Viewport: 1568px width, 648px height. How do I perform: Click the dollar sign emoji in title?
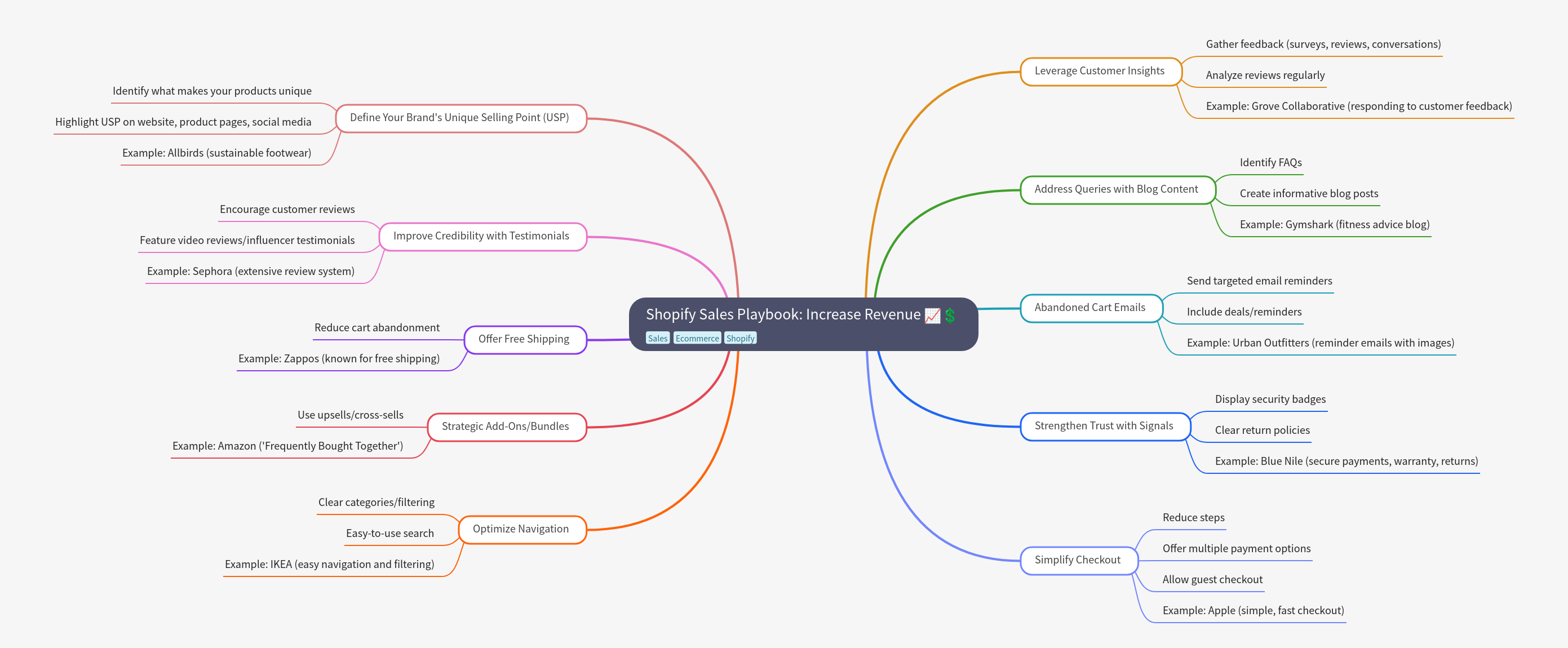coord(950,315)
